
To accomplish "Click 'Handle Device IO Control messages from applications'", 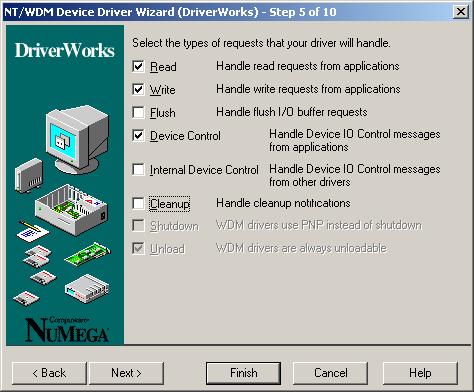I will [355, 140].
